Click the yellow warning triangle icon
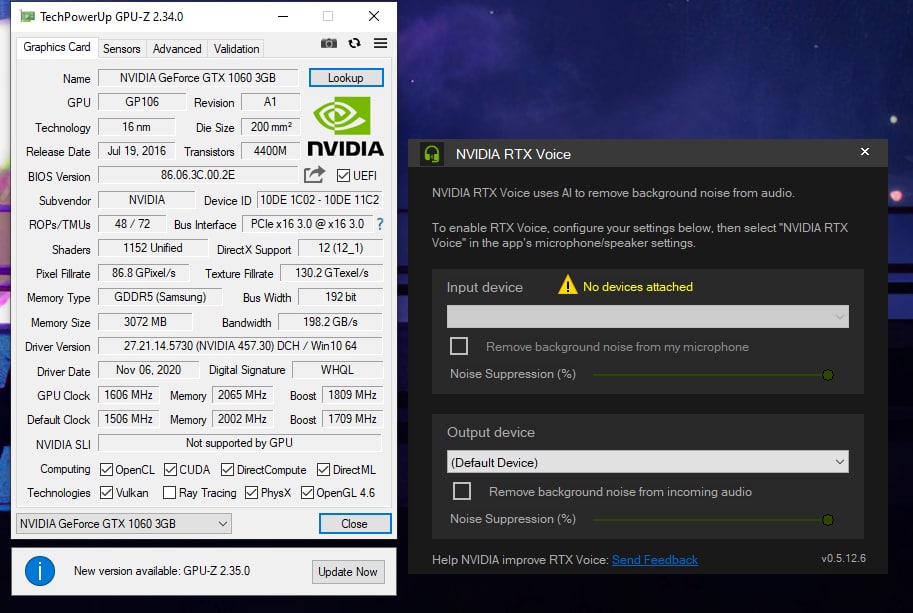The image size is (913, 613). click(568, 285)
